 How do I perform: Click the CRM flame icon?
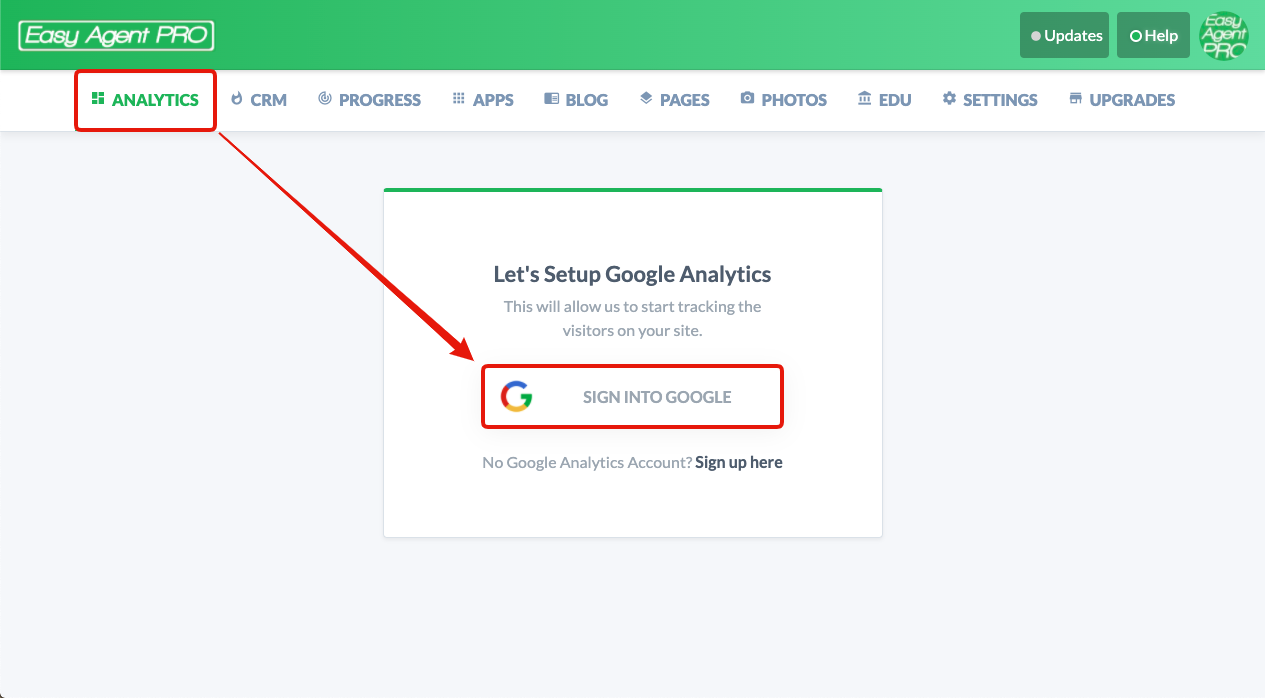pos(237,99)
